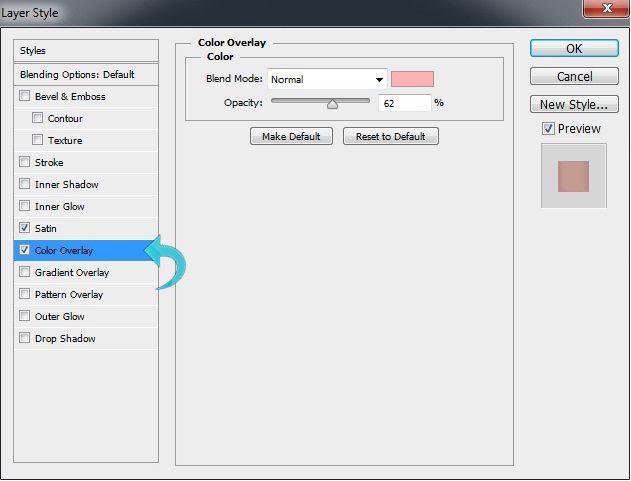Toggle the Preview checkbox

pyautogui.click(x=548, y=129)
